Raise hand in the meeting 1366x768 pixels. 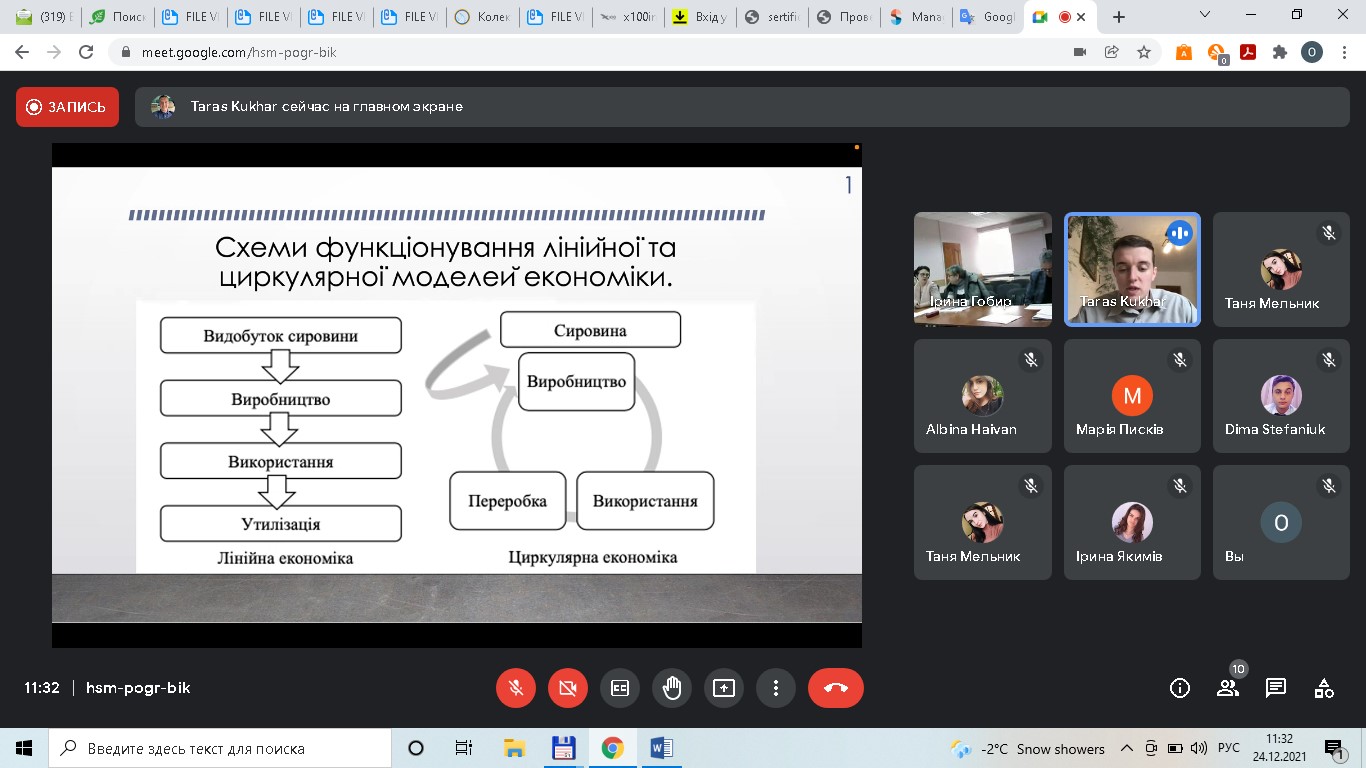click(x=672, y=688)
